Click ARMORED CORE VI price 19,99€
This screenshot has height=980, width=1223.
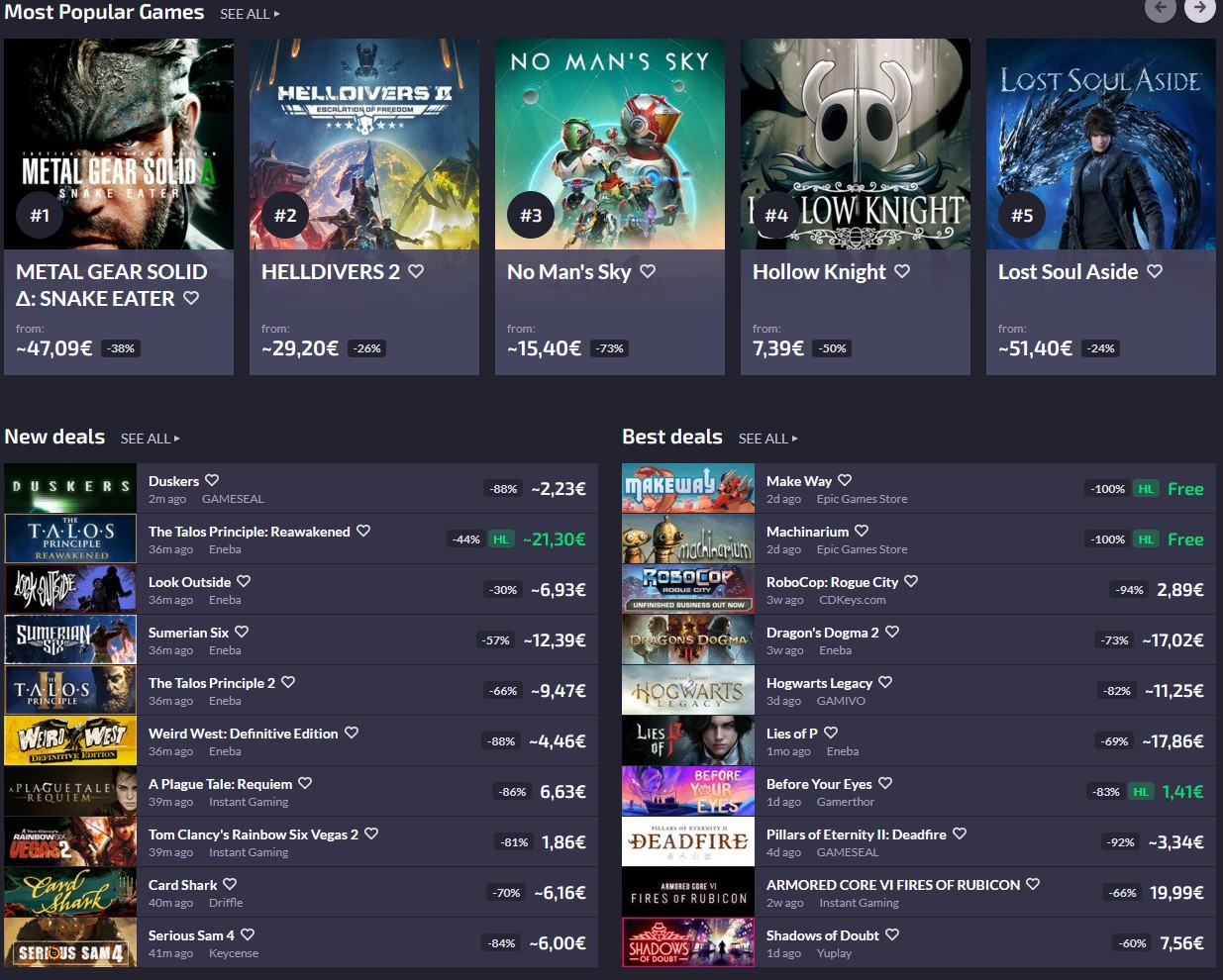pyautogui.click(x=1176, y=893)
